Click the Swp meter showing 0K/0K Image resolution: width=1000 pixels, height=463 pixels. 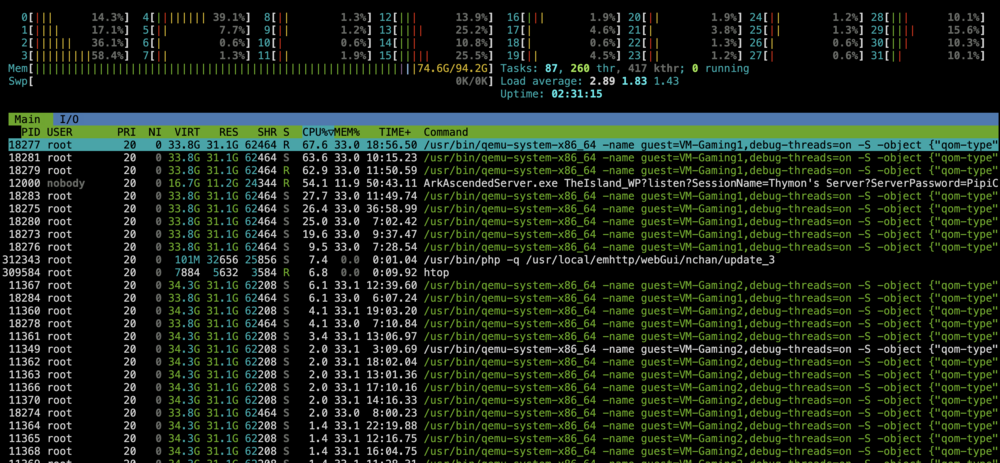pyautogui.click(x=251, y=81)
